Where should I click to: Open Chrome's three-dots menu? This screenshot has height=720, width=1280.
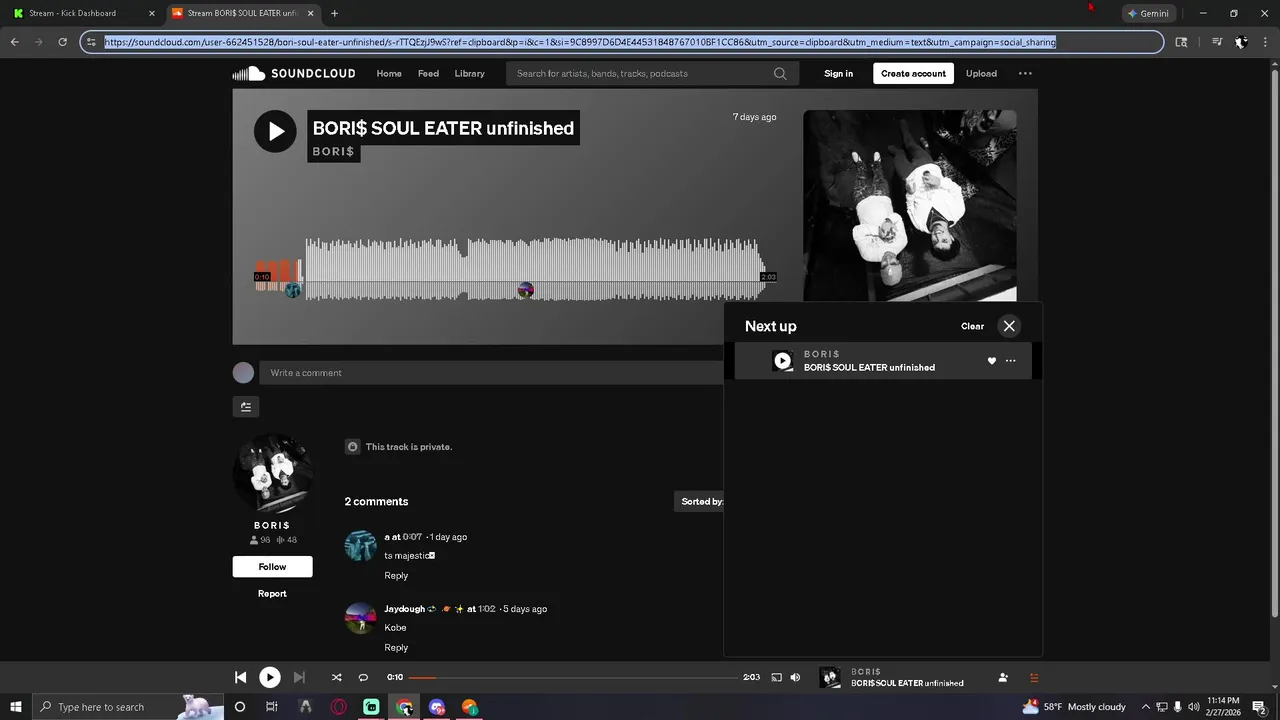pyautogui.click(x=1266, y=42)
